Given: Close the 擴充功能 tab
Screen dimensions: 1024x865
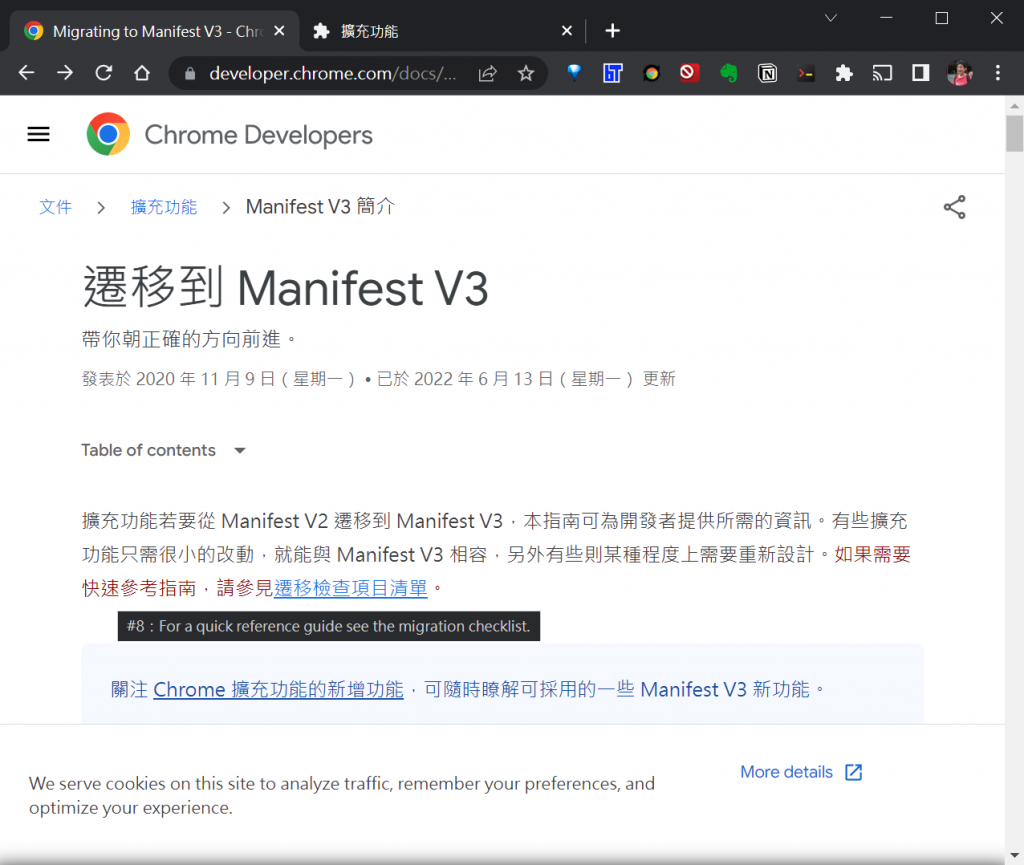Looking at the screenshot, I should point(567,31).
